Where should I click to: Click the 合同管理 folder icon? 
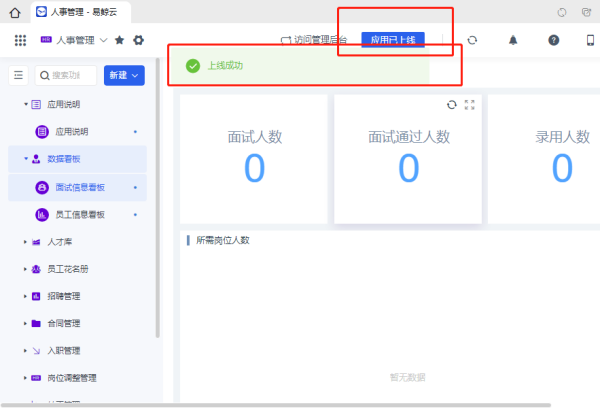click(36, 323)
